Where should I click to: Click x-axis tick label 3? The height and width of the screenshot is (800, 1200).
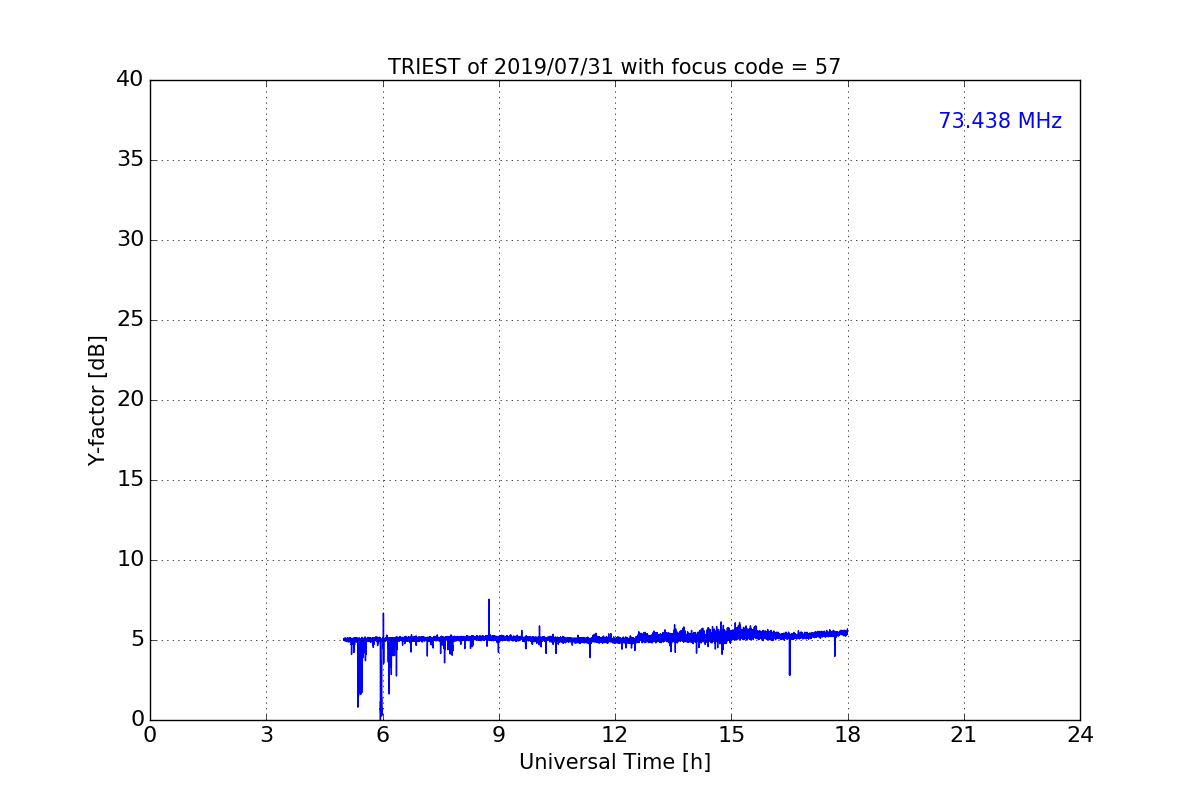coord(266,735)
